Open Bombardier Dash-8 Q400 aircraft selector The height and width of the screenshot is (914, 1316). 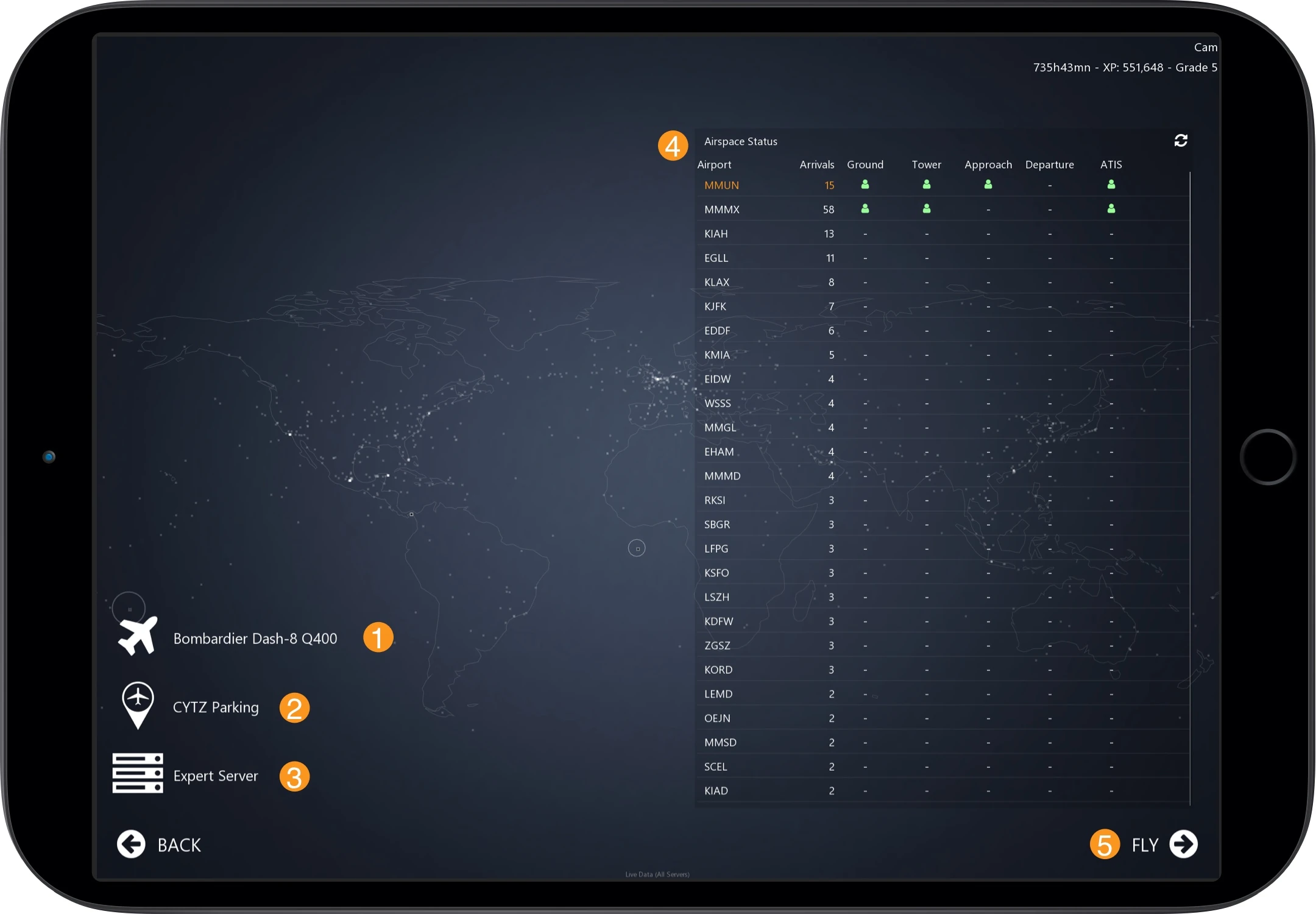pyautogui.click(x=255, y=639)
